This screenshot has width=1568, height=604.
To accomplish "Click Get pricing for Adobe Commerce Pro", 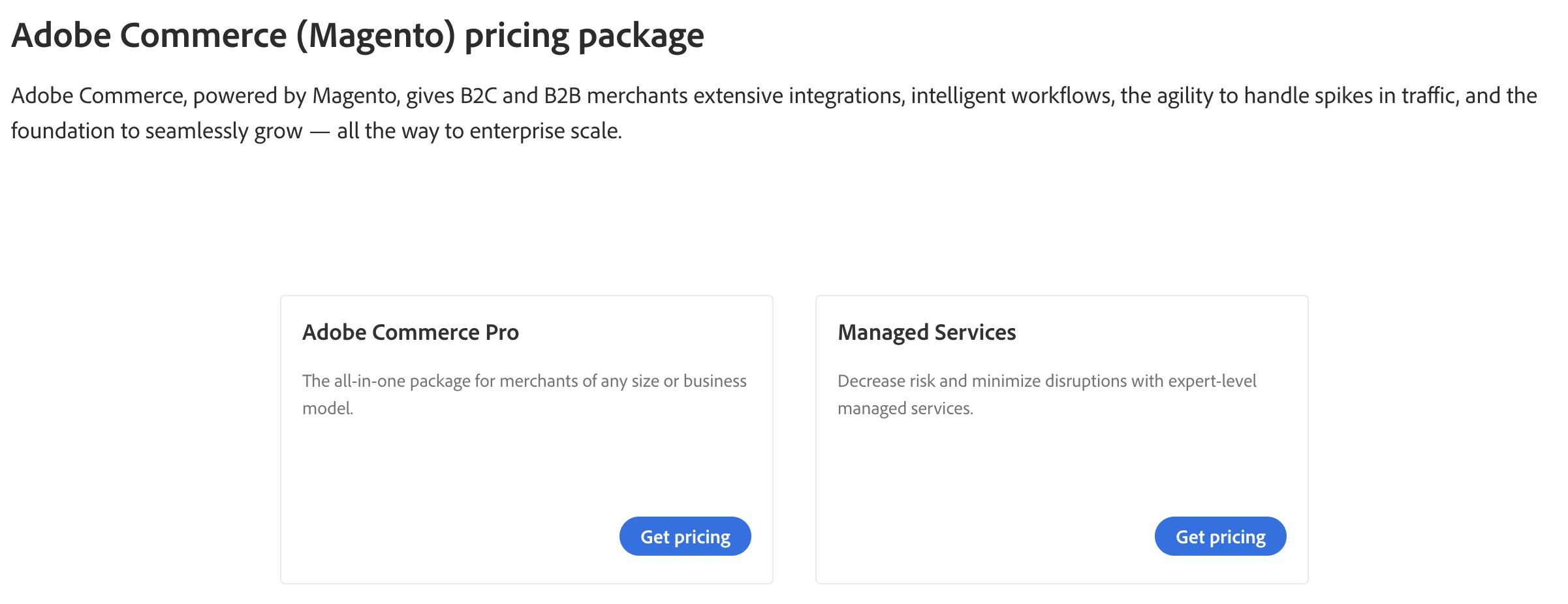I will click(685, 536).
